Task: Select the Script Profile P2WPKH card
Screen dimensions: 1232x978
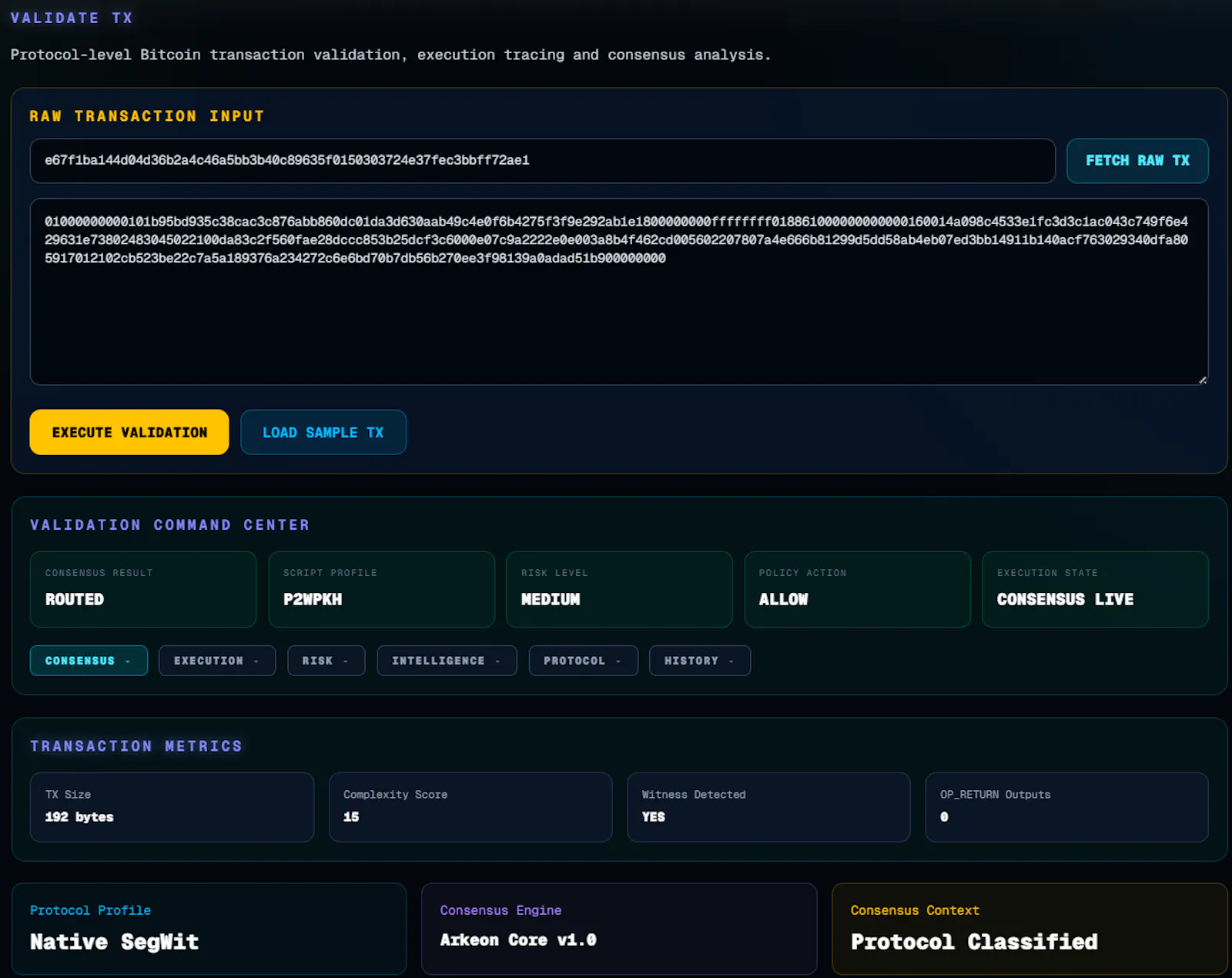Action: click(381, 589)
